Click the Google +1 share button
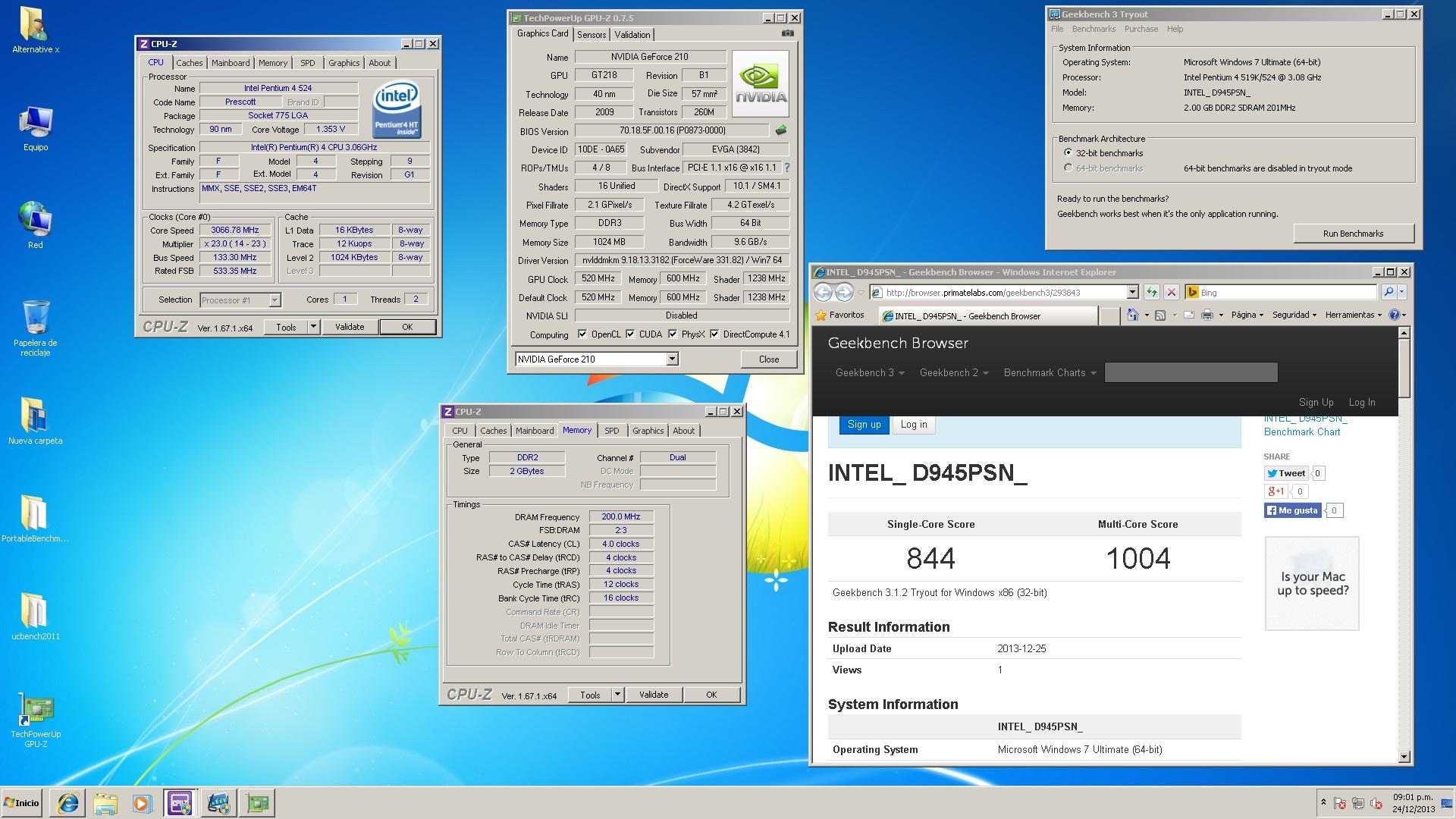The height and width of the screenshot is (819, 1456). coord(1276,491)
